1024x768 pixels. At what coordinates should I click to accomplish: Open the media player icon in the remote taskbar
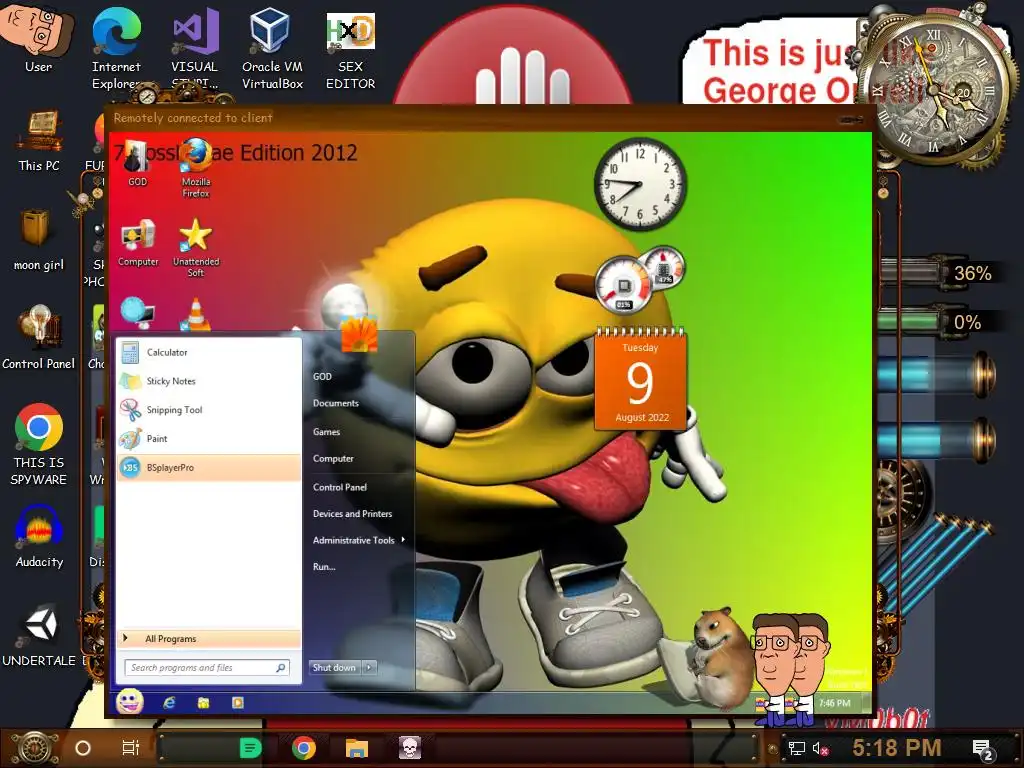click(x=238, y=703)
